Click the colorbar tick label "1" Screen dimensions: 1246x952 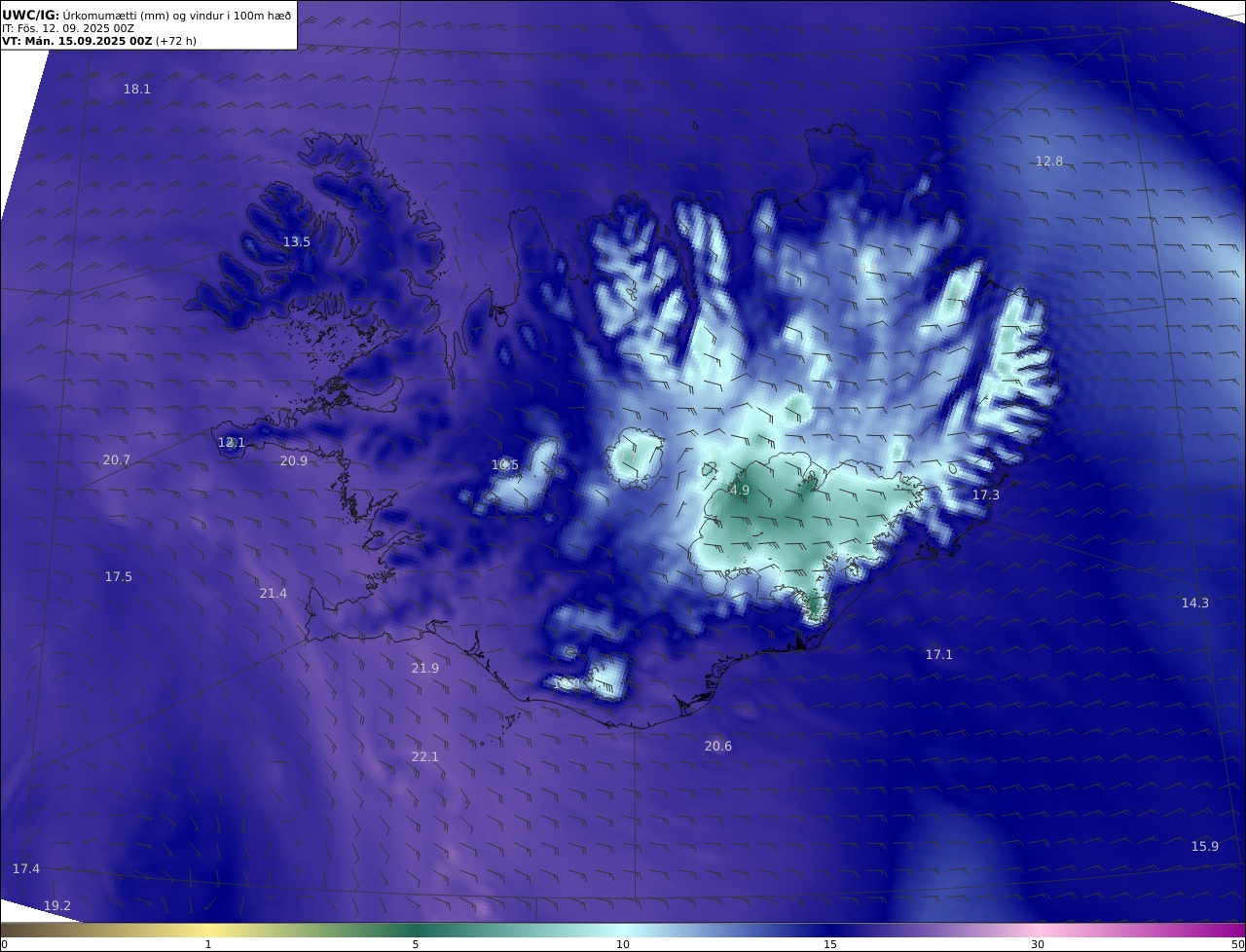[x=207, y=944]
